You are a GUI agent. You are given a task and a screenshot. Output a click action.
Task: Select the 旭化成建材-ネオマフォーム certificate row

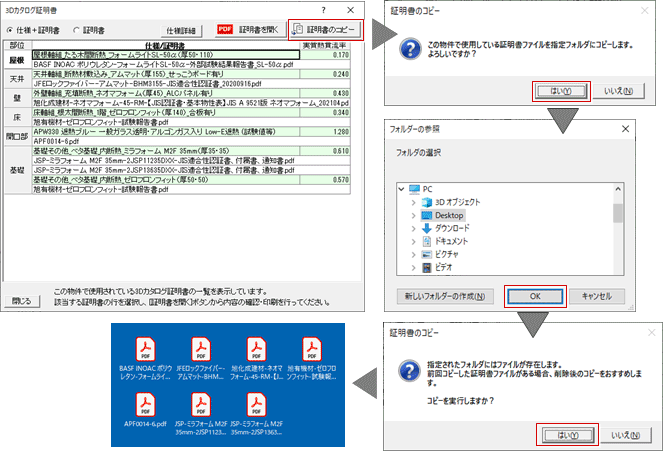click(191, 103)
